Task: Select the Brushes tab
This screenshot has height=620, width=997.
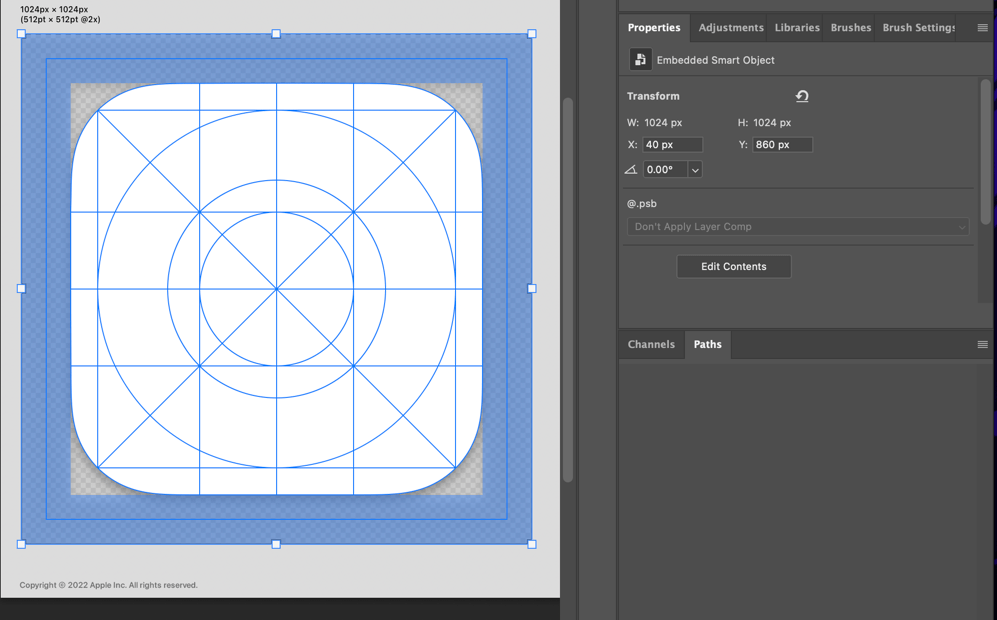Action: coord(850,27)
